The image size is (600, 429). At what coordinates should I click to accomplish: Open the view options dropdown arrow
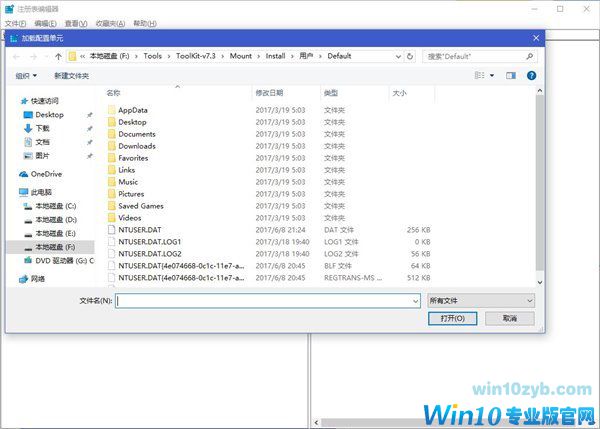pos(491,75)
